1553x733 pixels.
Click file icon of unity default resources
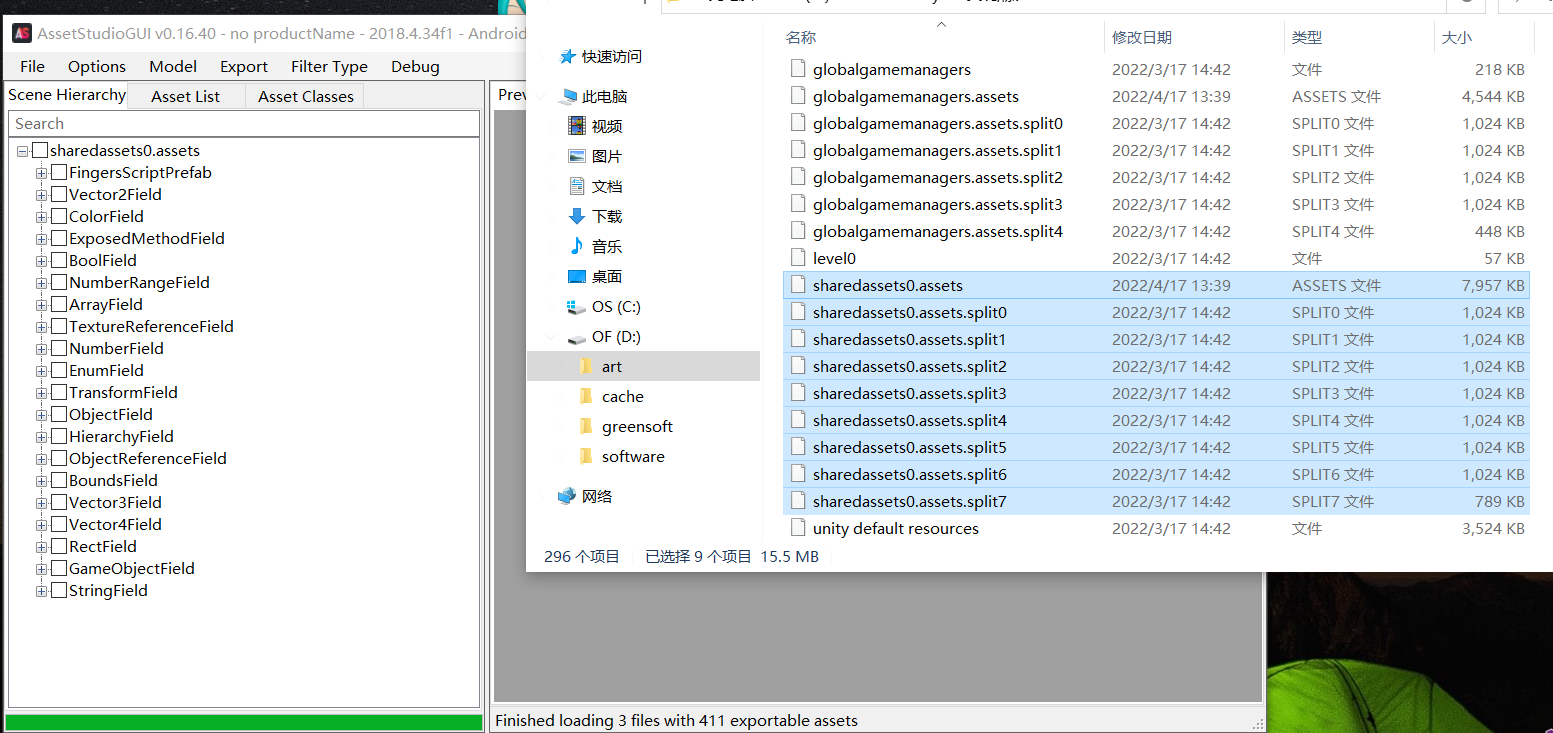[x=797, y=528]
